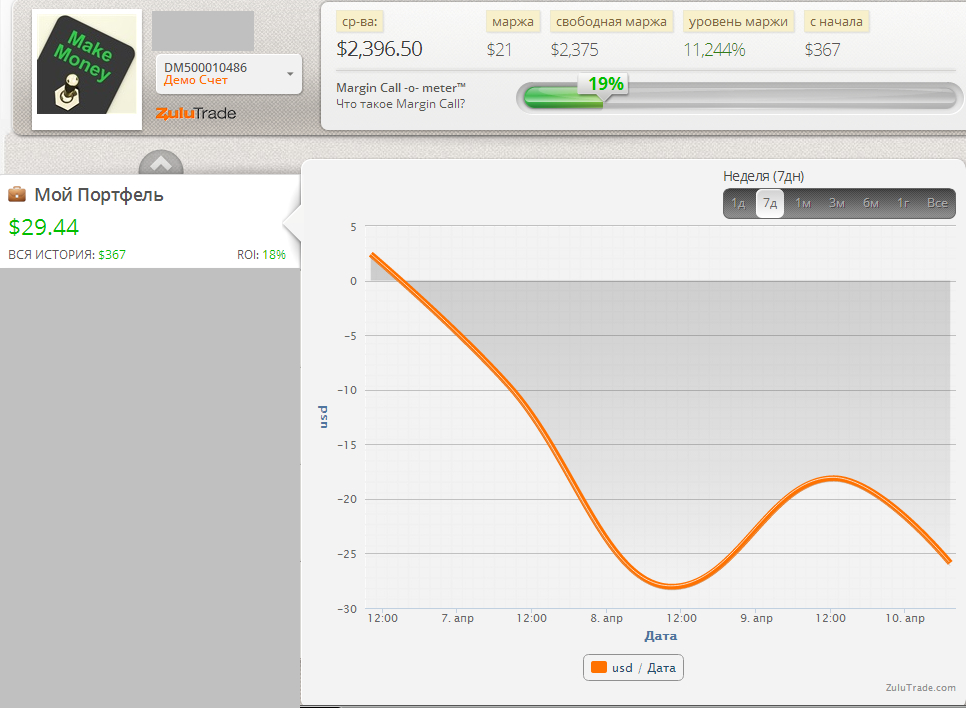966x708 pixels.
Task: Open the Мой Портфель panel title
Action: click(99, 195)
